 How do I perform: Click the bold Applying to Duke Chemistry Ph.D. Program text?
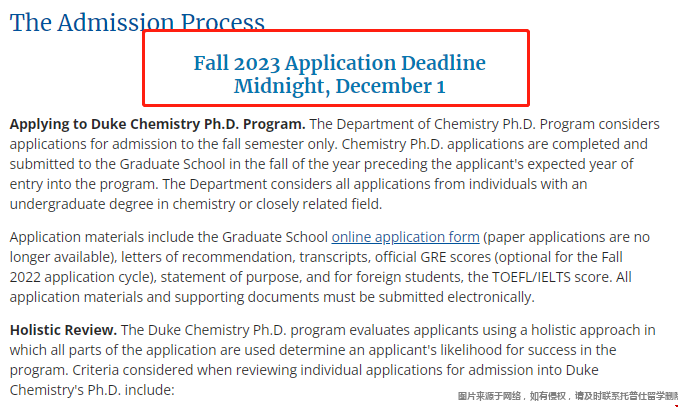157,124
